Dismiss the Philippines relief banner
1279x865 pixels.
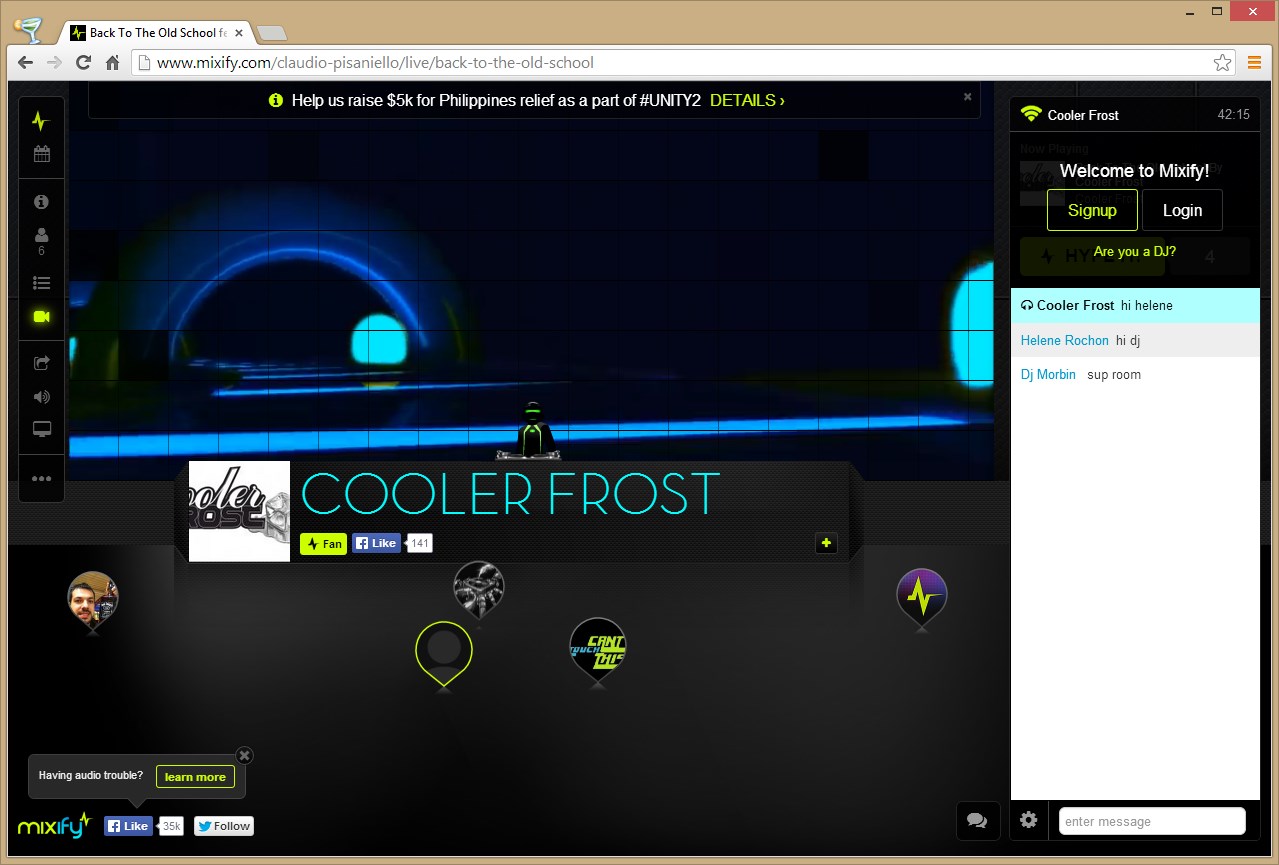point(967,97)
